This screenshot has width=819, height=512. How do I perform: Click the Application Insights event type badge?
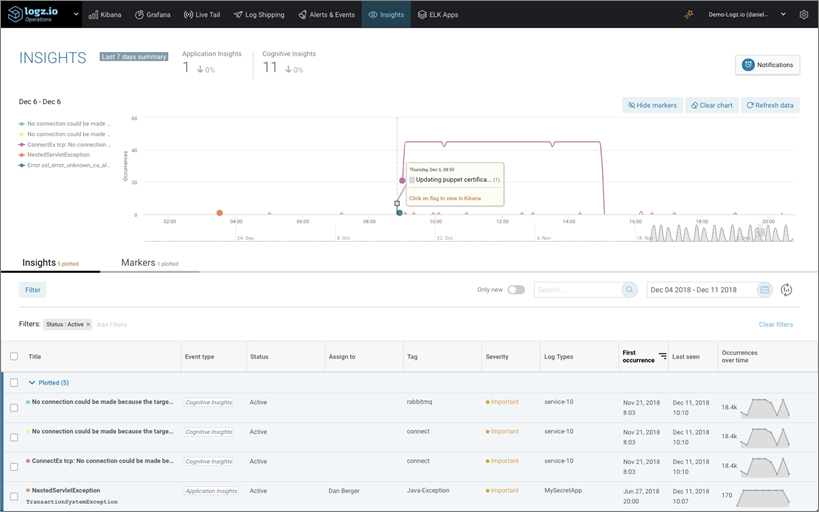[x=211, y=491]
